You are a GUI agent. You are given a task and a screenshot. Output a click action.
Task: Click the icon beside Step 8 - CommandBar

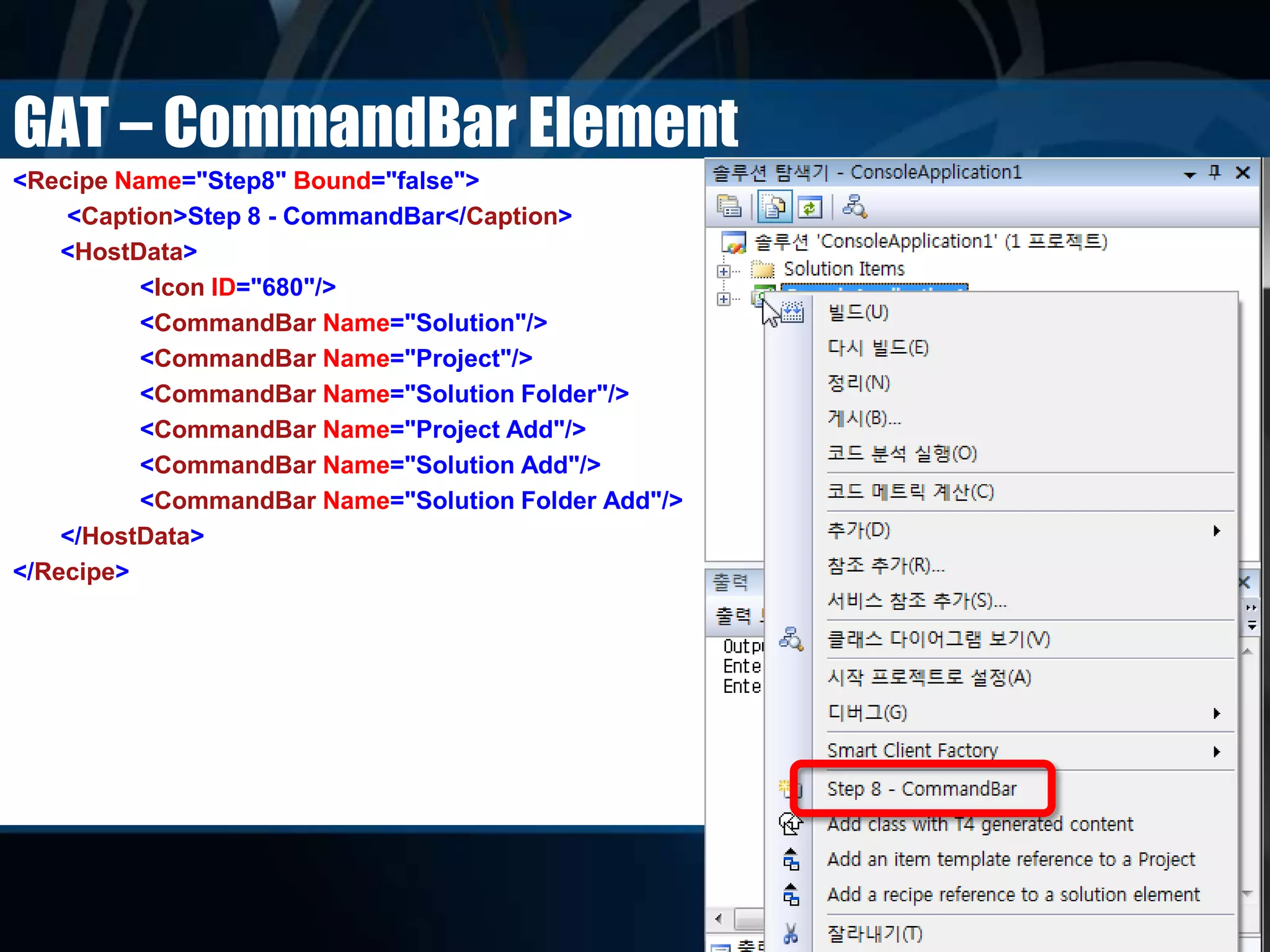[x=790, y=788]
